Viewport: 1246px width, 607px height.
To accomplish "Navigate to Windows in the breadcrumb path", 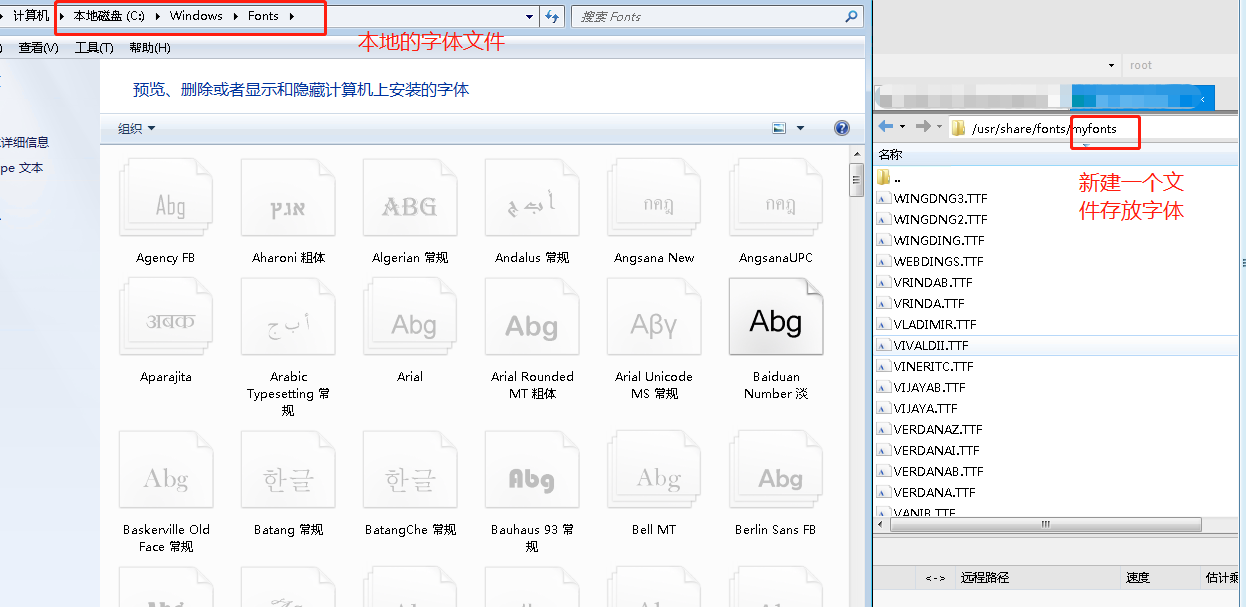I will click(196, 16).
